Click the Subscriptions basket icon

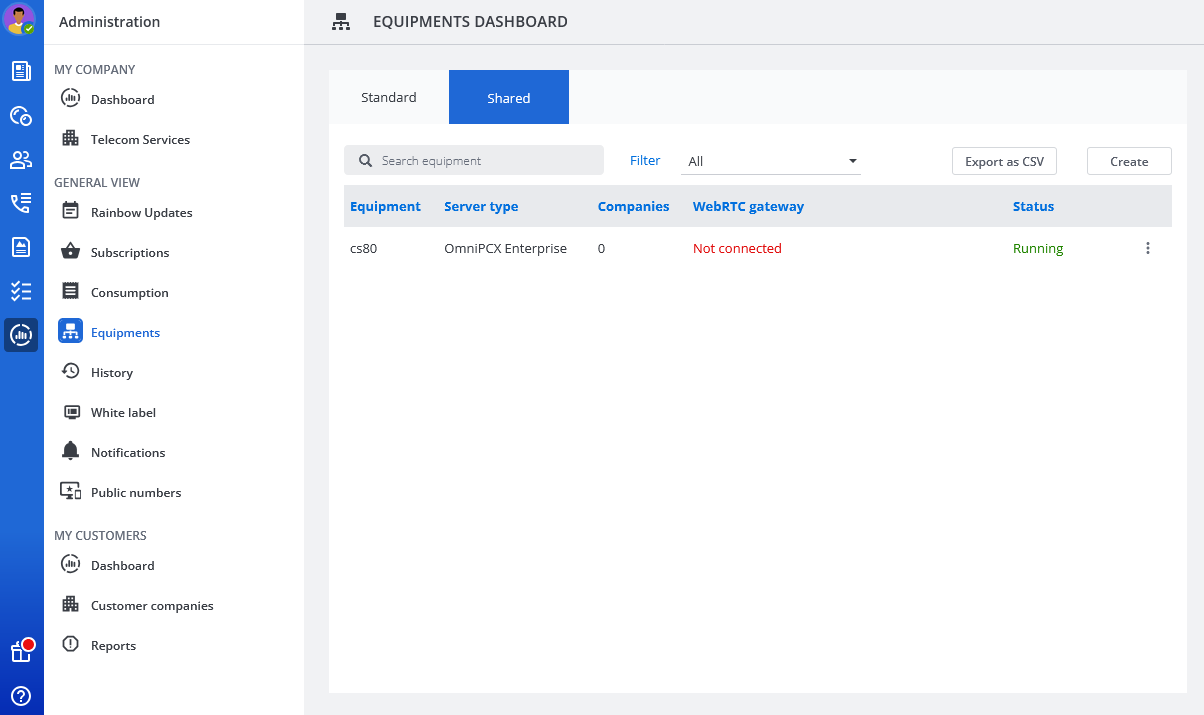tap(70, 252)
